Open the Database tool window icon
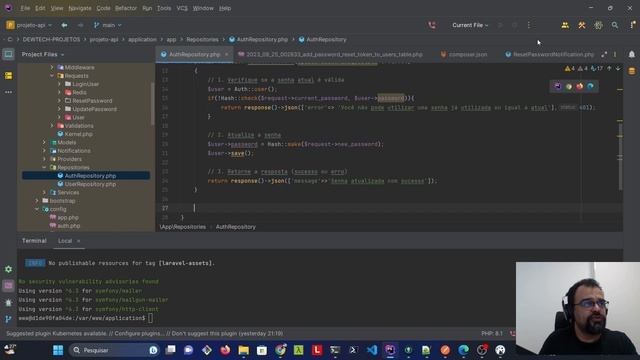640x360 pixels. (x=632, y=71)
